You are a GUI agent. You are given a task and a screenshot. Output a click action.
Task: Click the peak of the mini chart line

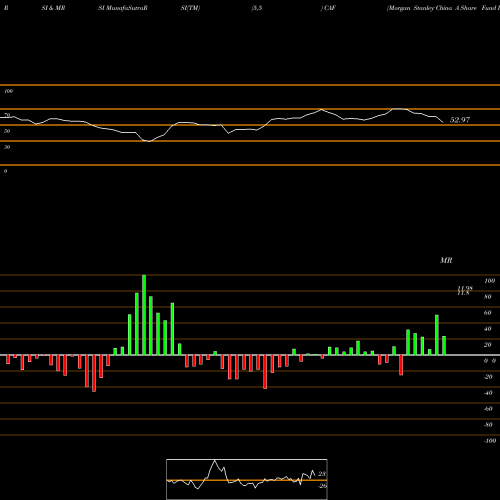tap(215, 460)
